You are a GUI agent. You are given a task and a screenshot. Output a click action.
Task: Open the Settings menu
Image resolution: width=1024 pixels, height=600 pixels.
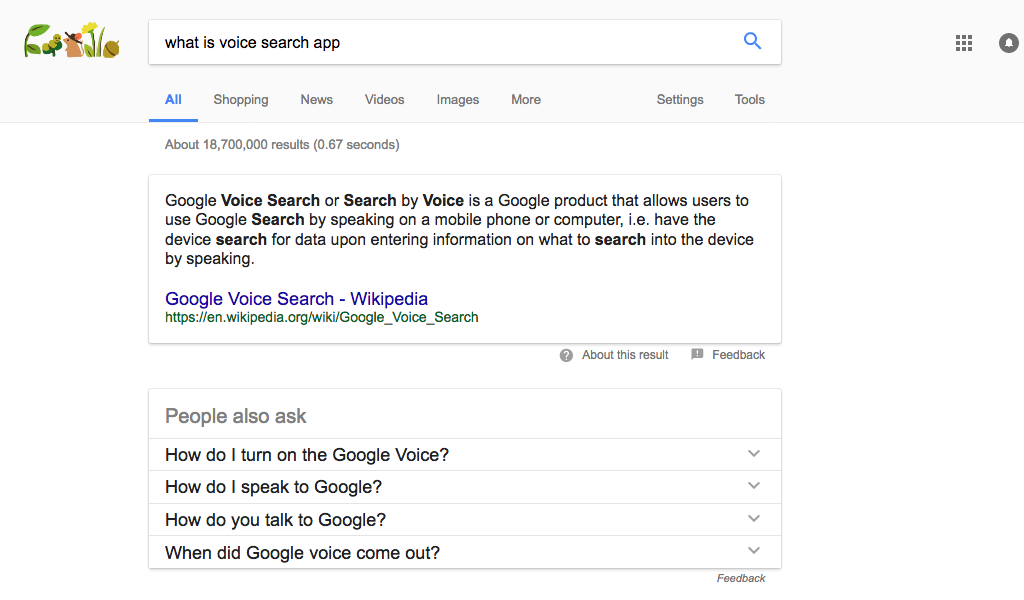680,100
